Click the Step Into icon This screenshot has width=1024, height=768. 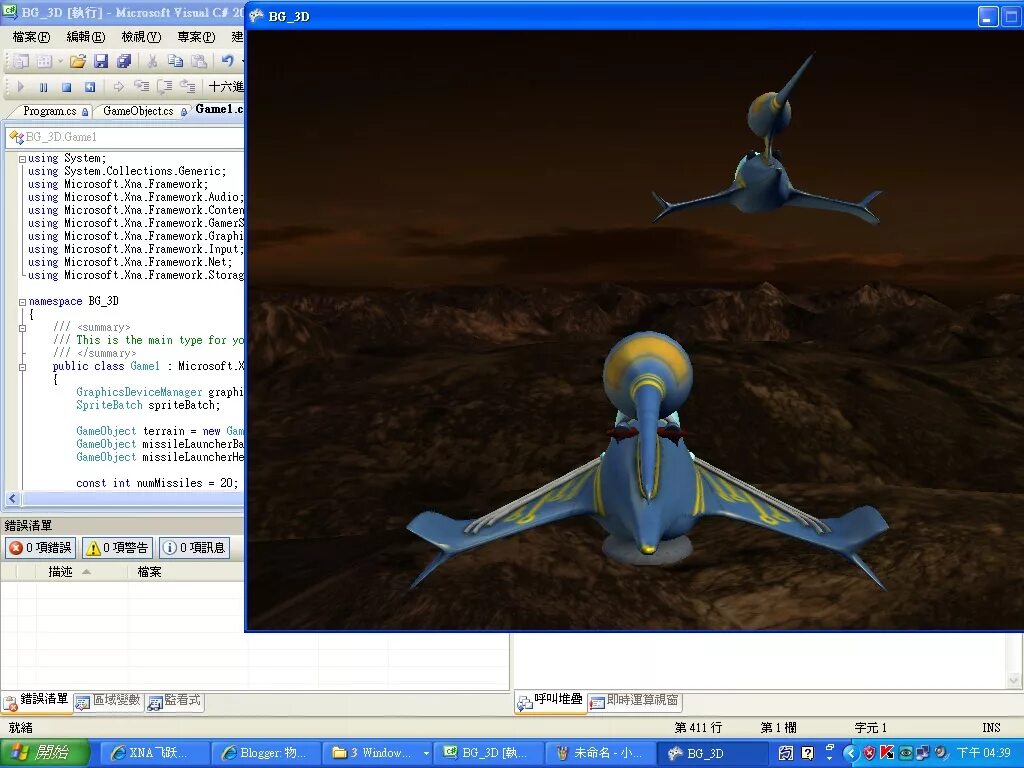pos(142,86)
